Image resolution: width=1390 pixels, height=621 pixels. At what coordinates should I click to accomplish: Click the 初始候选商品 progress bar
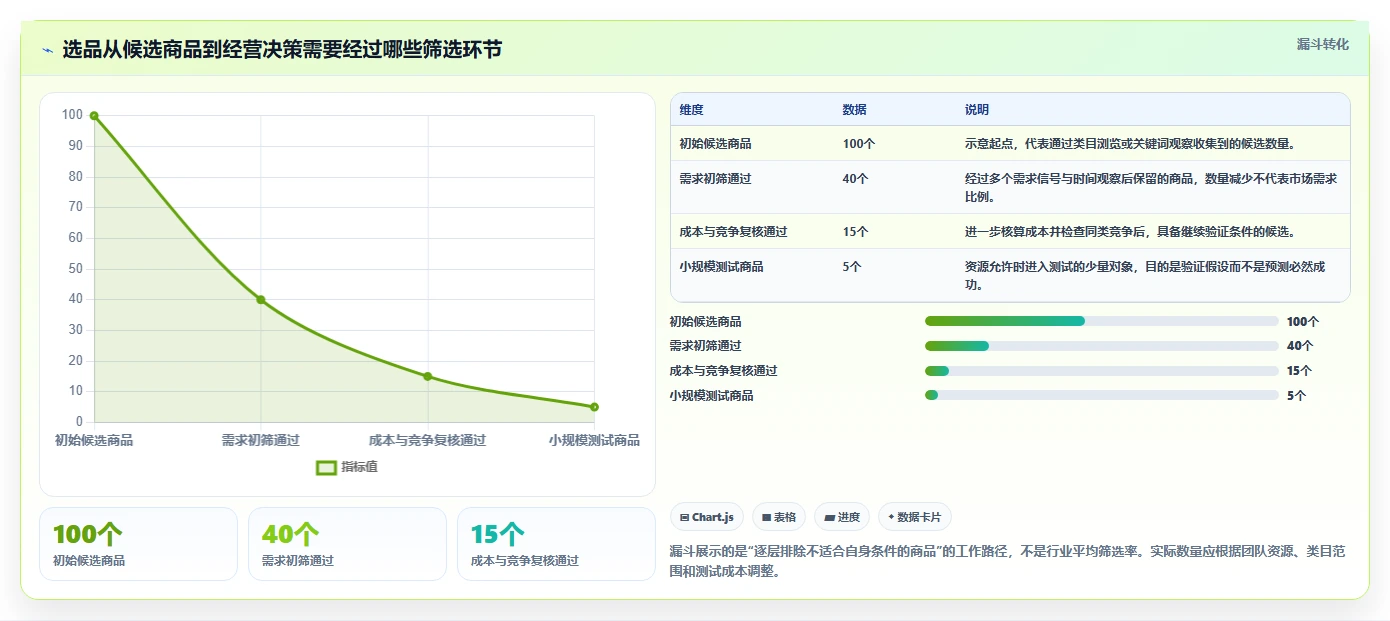(x=1102, y=321)
